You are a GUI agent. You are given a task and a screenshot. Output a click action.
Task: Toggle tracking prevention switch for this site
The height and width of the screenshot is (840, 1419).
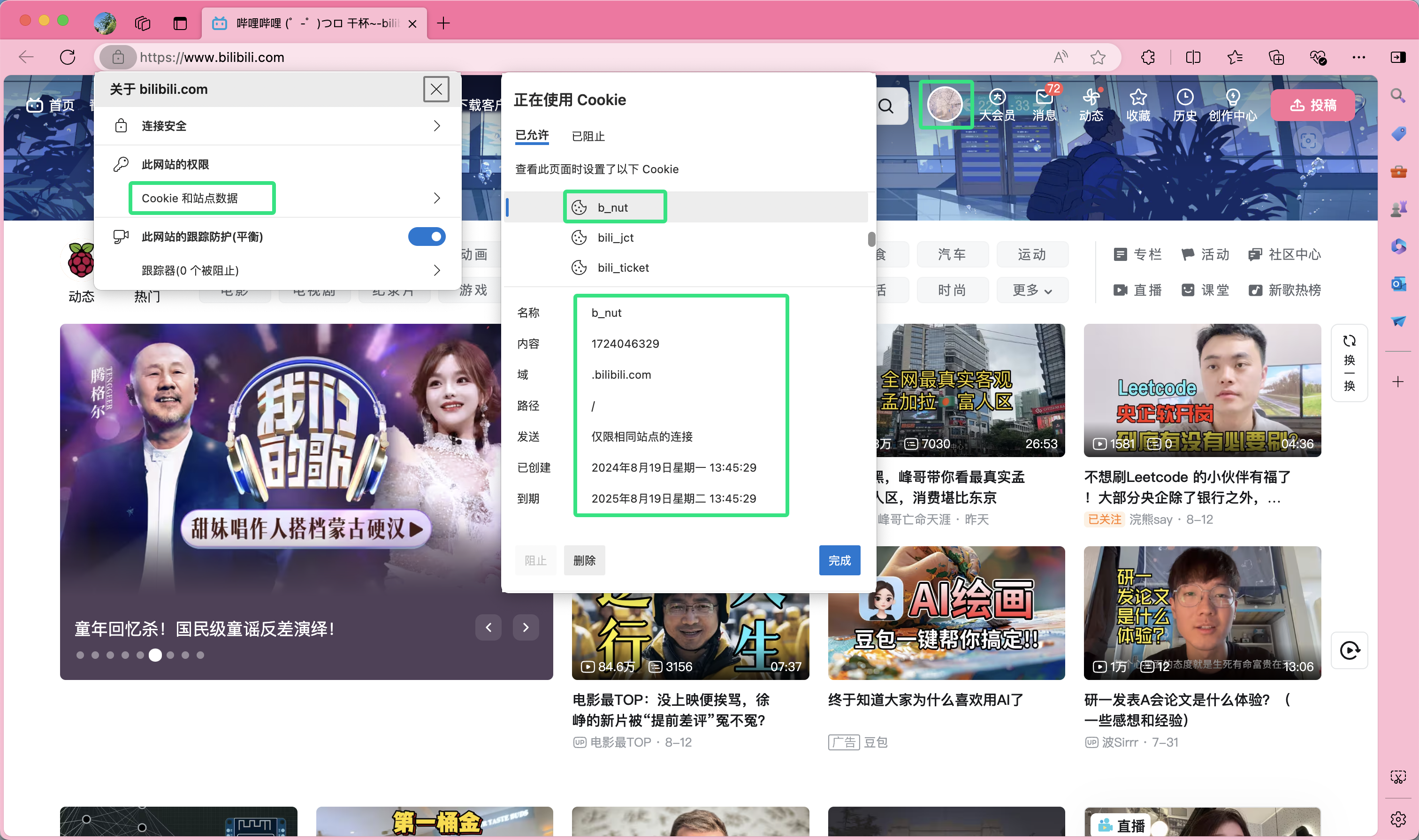[x=427, y=237]
